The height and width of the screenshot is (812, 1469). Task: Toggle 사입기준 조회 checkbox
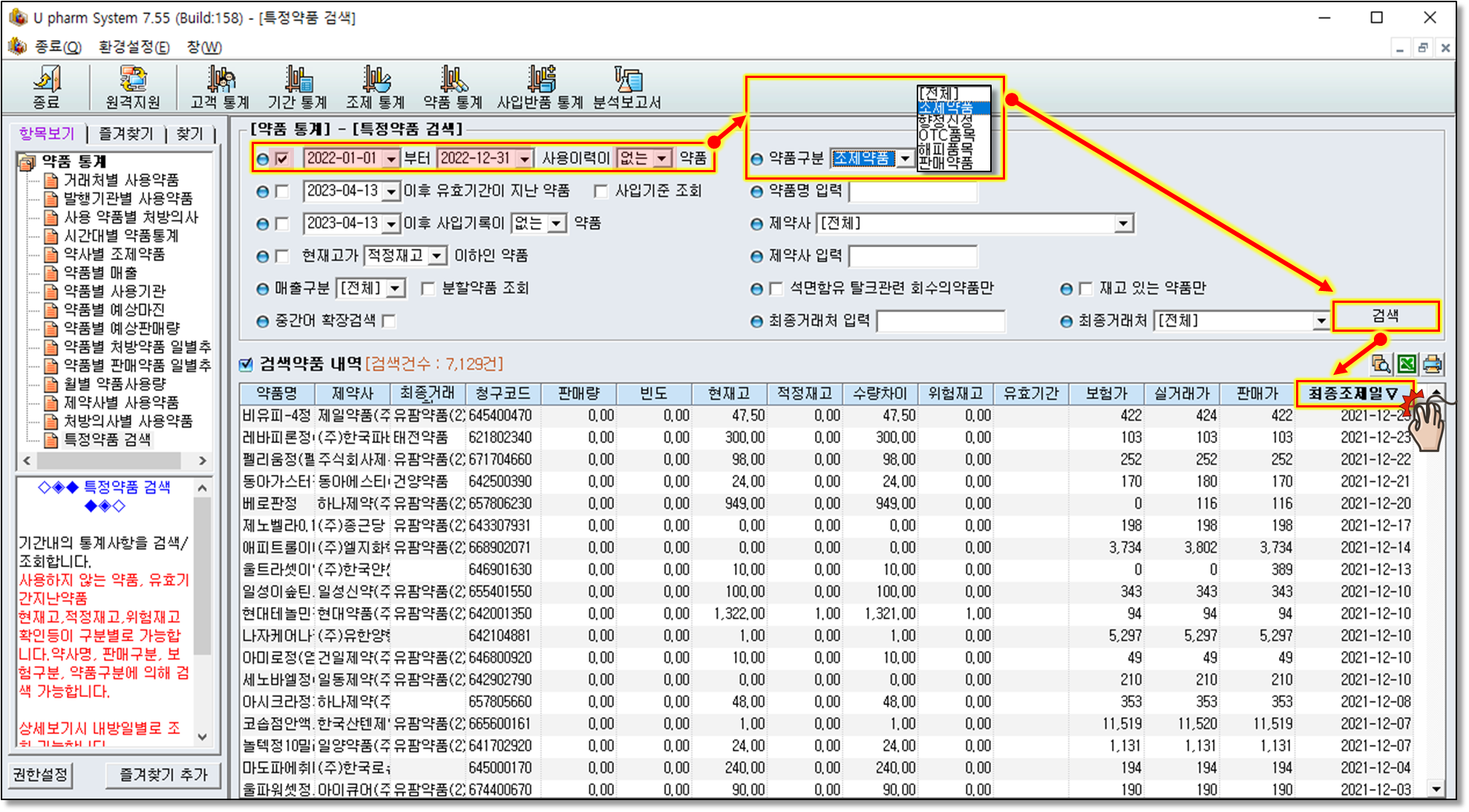(x=601, y=191)
